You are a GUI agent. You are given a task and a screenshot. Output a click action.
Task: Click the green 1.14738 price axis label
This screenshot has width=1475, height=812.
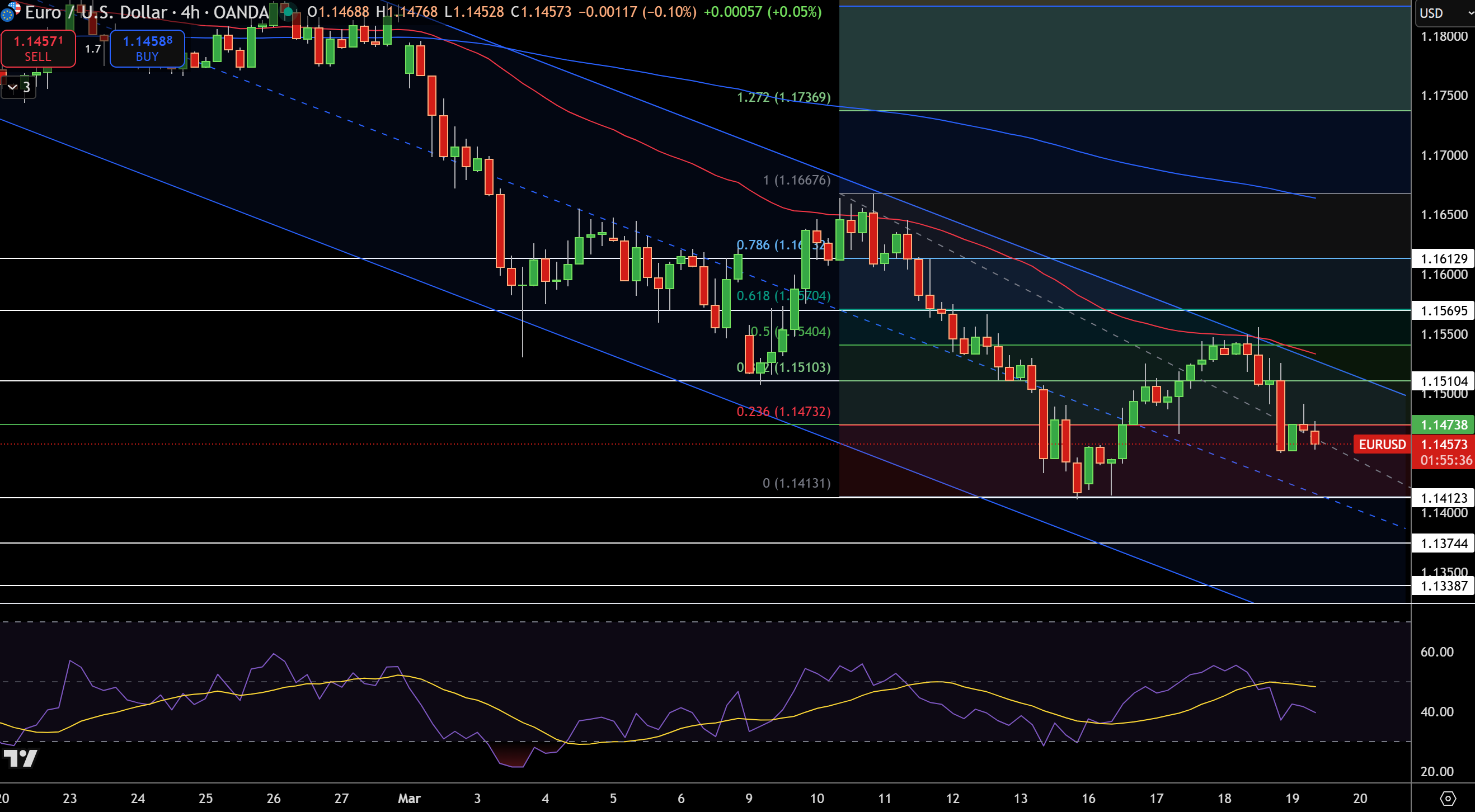pos(1444,424)
